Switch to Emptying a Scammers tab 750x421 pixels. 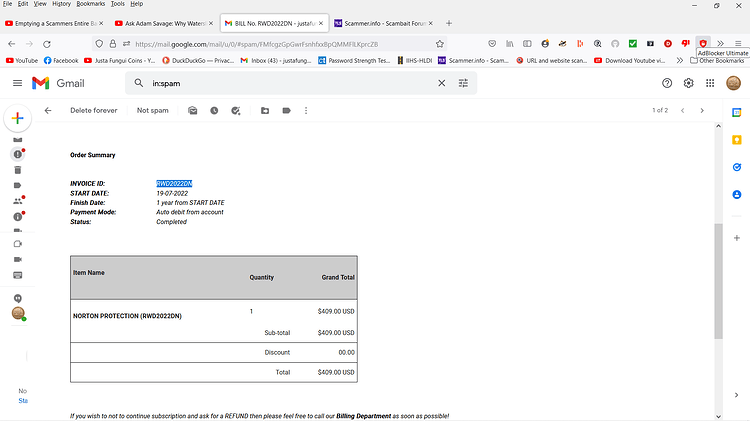click(x=54, y=23)
